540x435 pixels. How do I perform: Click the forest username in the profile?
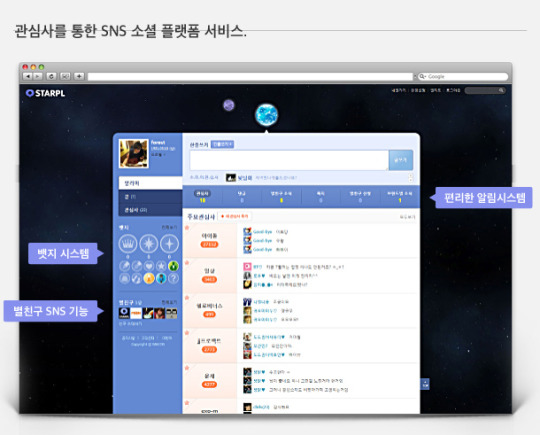158,142
